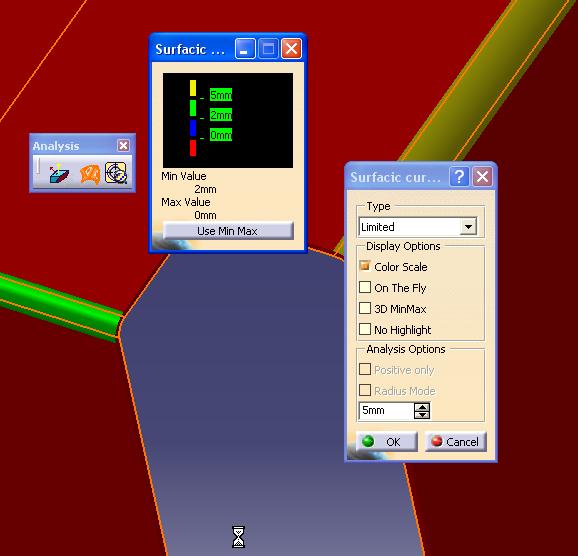This screenshot has width=578, height=556.
Task: Select the yellow color swatch in scale
Action: tap(193, 88)
